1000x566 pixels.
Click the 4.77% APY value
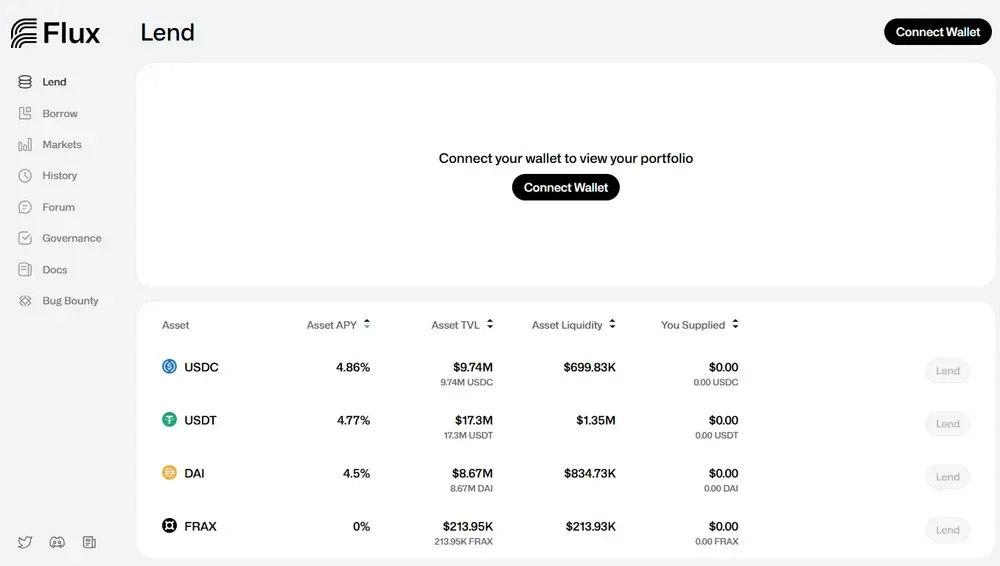353,420
